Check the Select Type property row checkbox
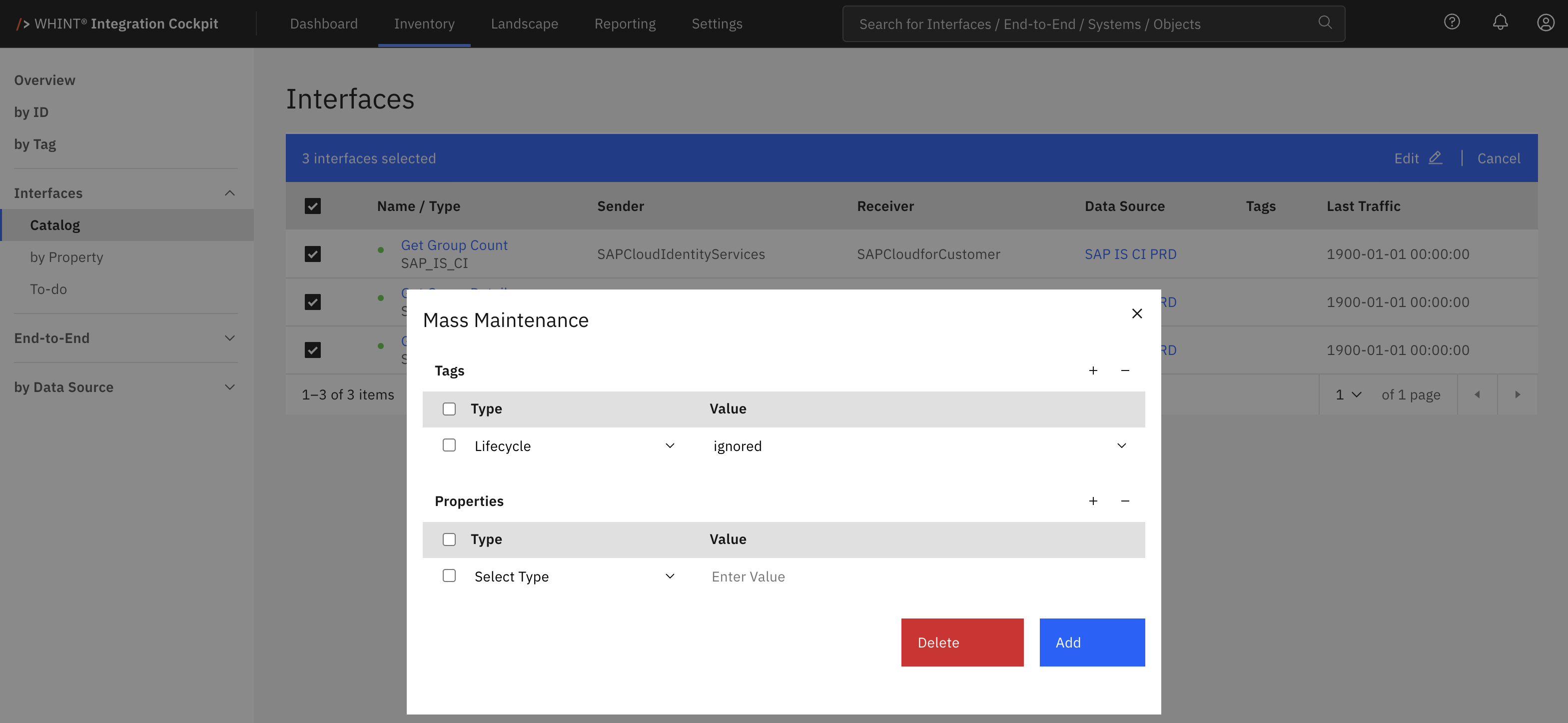 [x=449, y=575]
